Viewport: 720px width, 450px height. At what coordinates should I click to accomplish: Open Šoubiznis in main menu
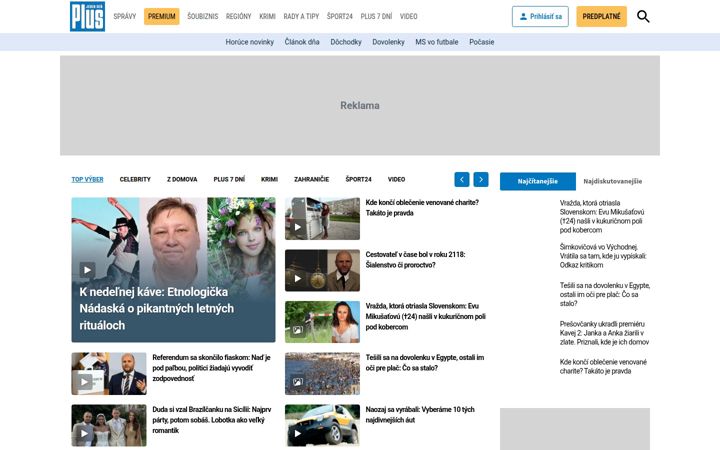click(x=202, y=16)
